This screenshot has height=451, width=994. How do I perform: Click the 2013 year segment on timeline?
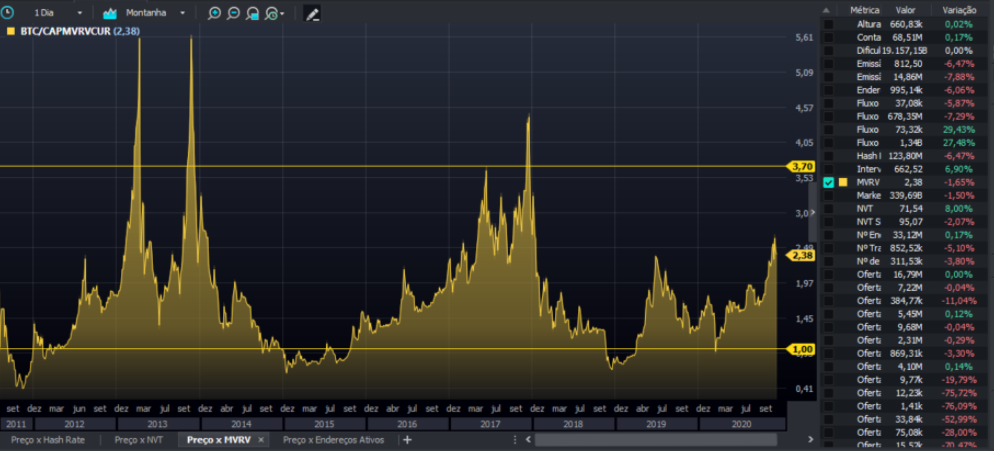158,424
